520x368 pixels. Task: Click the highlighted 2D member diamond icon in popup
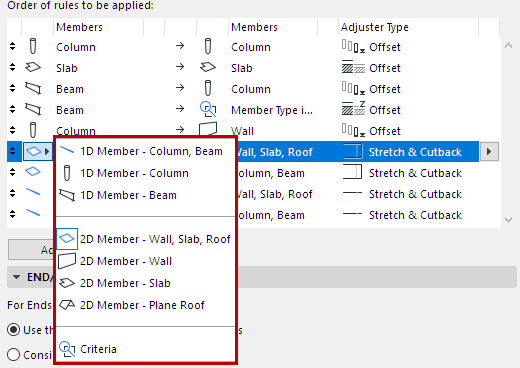click(x=67, y=239)
